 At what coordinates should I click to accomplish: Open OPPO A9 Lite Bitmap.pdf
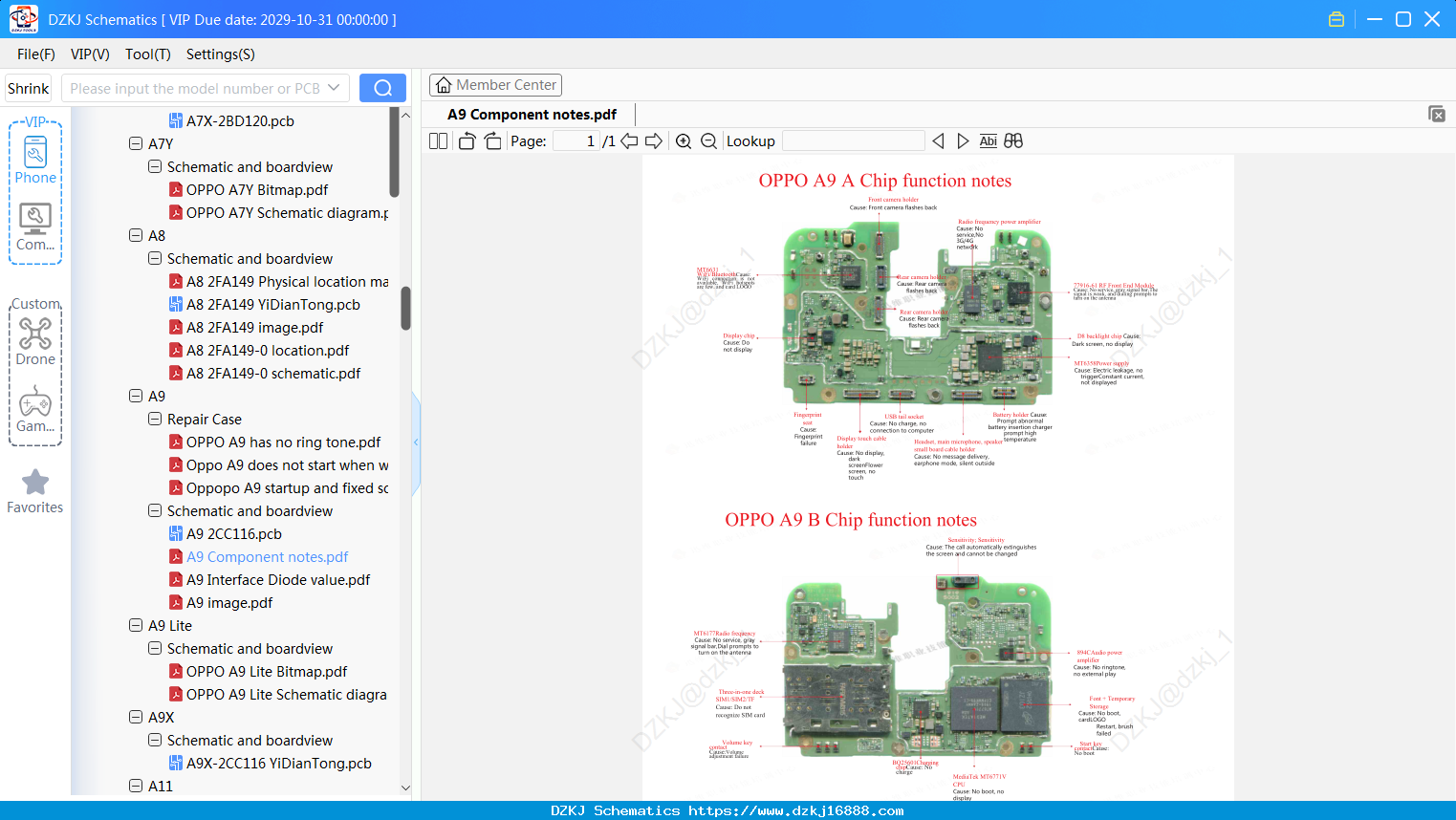(x=267, y=672)
